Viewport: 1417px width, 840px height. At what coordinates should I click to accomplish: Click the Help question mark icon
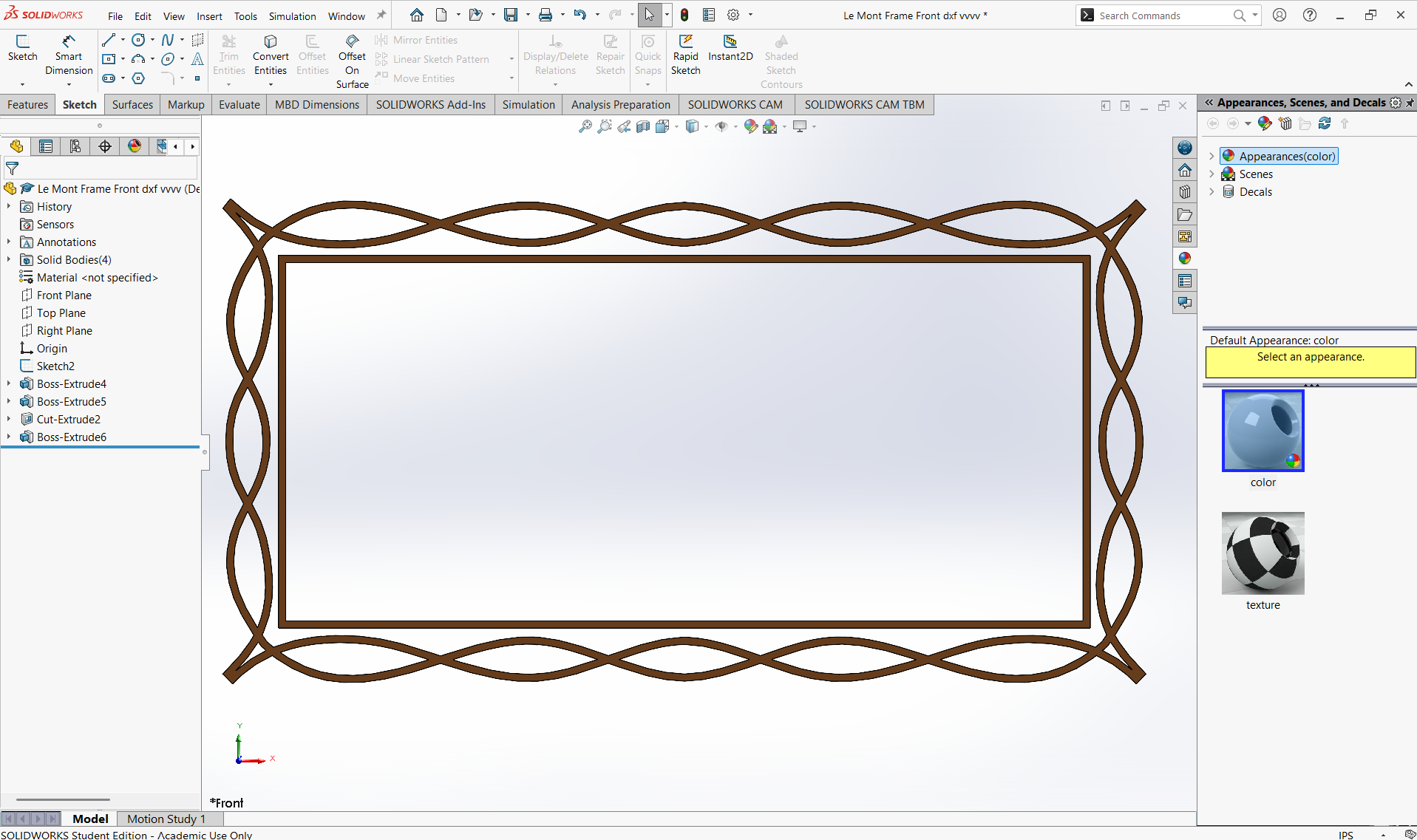coord(1310,15)
